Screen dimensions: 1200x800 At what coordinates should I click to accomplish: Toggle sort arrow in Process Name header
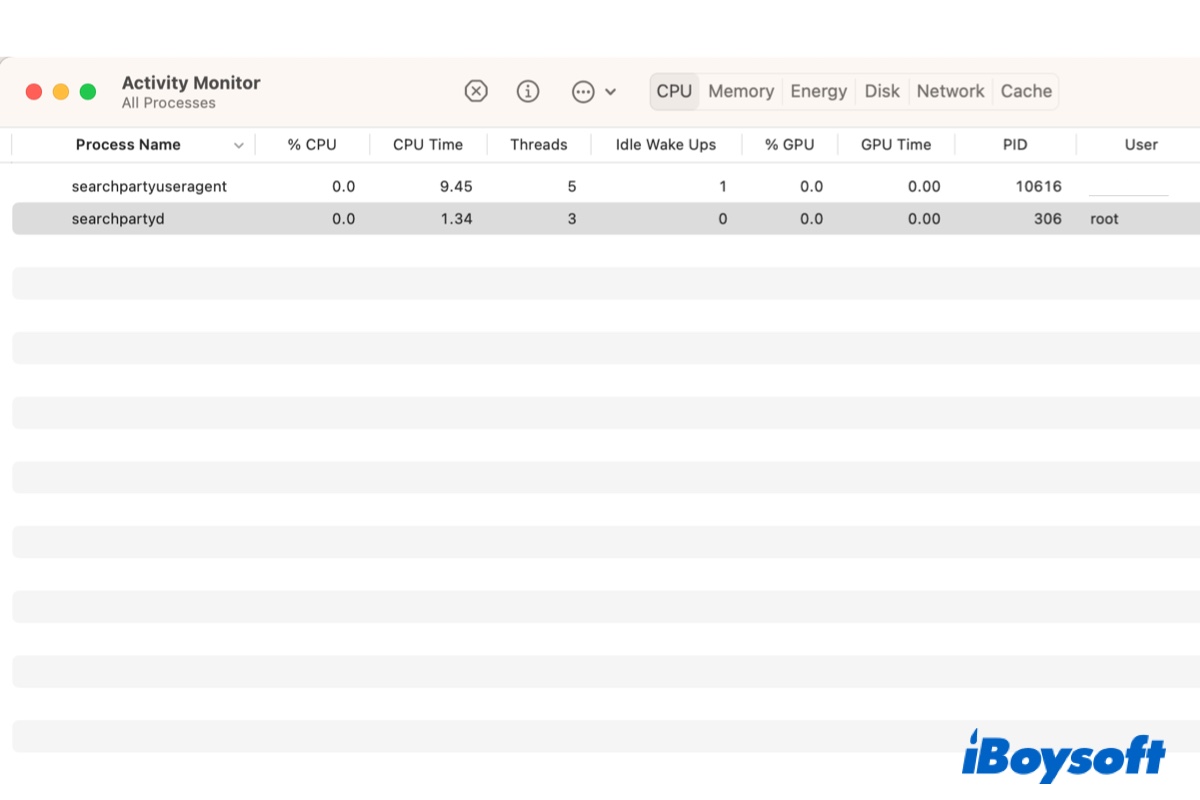[238, 145]
